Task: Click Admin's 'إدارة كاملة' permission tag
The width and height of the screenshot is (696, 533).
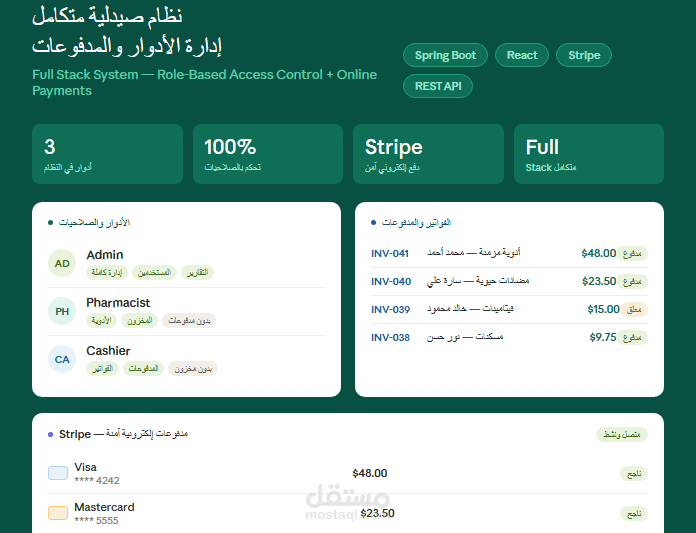Action: click(107, 272)
